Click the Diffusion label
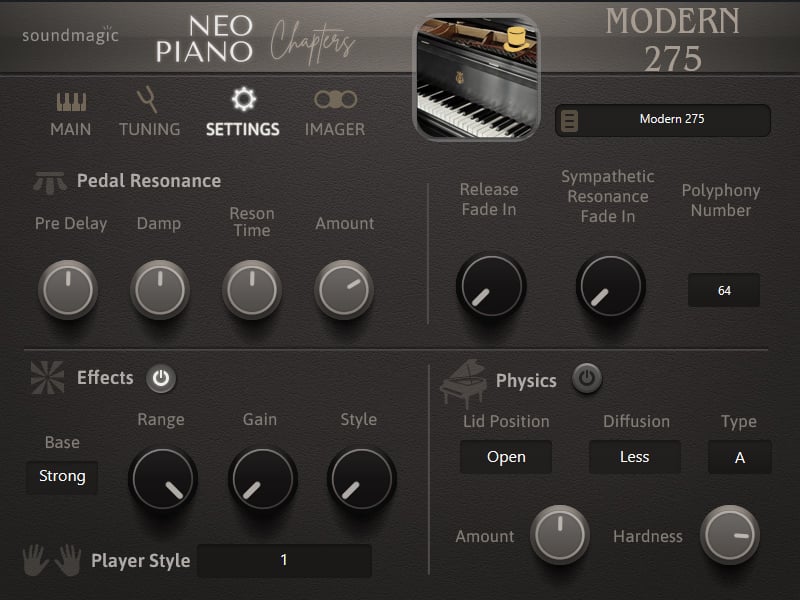 (636, 421)
